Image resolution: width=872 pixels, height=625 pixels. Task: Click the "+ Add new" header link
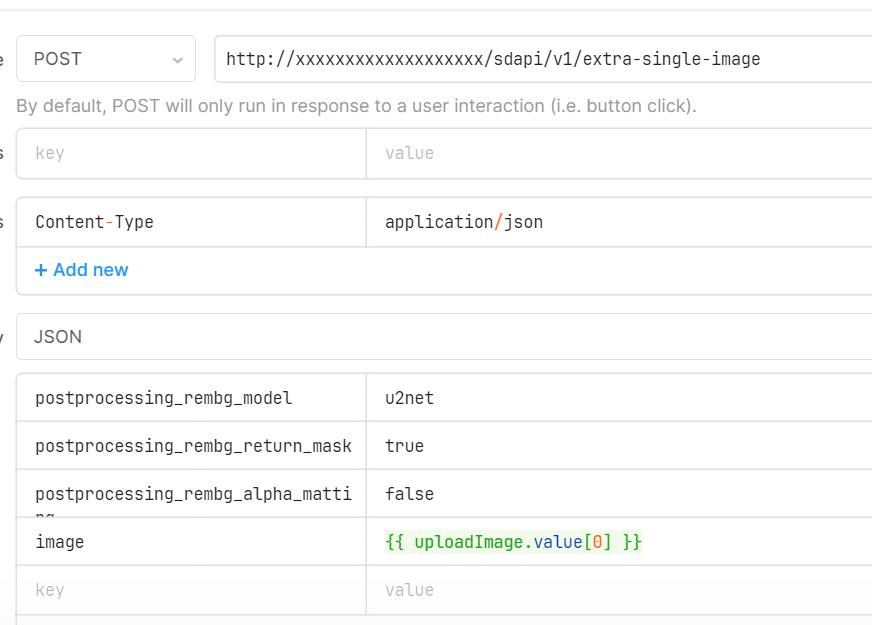(81, 270)
